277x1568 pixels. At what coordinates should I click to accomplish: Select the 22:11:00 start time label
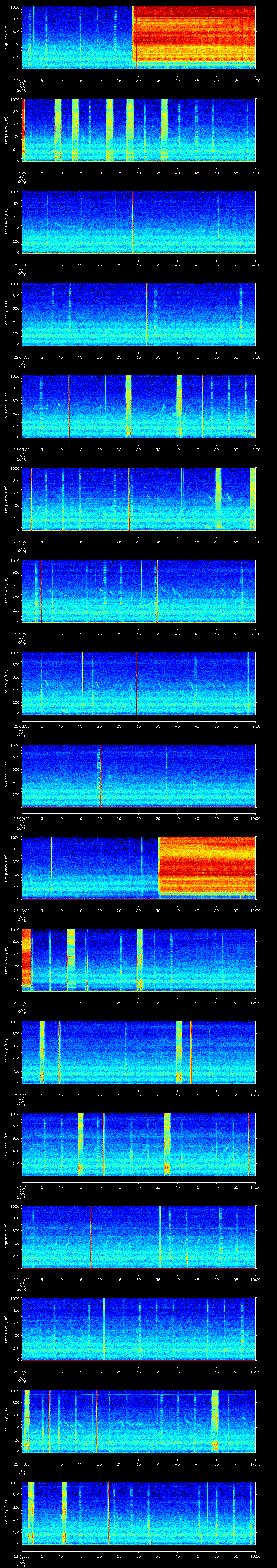(21, 1003)
